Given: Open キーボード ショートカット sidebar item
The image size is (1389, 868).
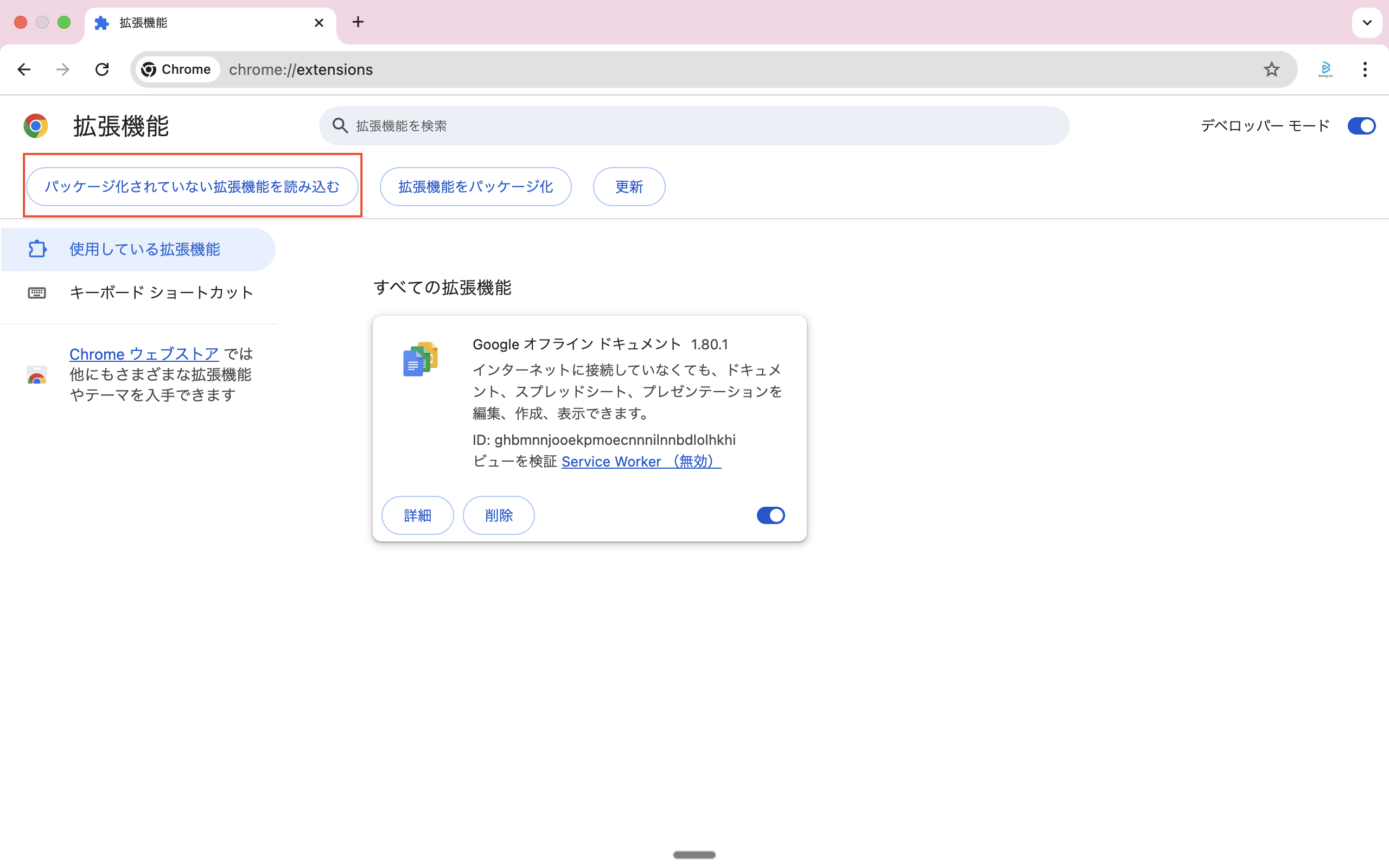Looking at the screenshot, I should click(161, 293).
